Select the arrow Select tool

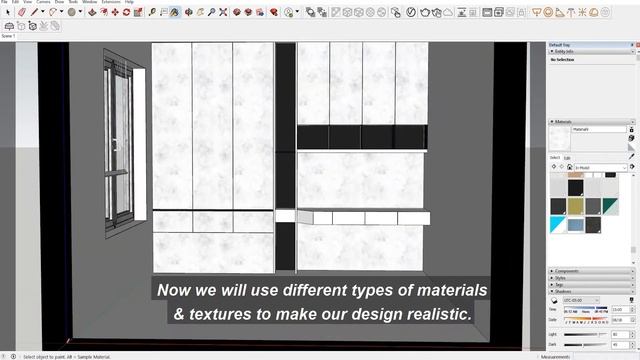7,12
